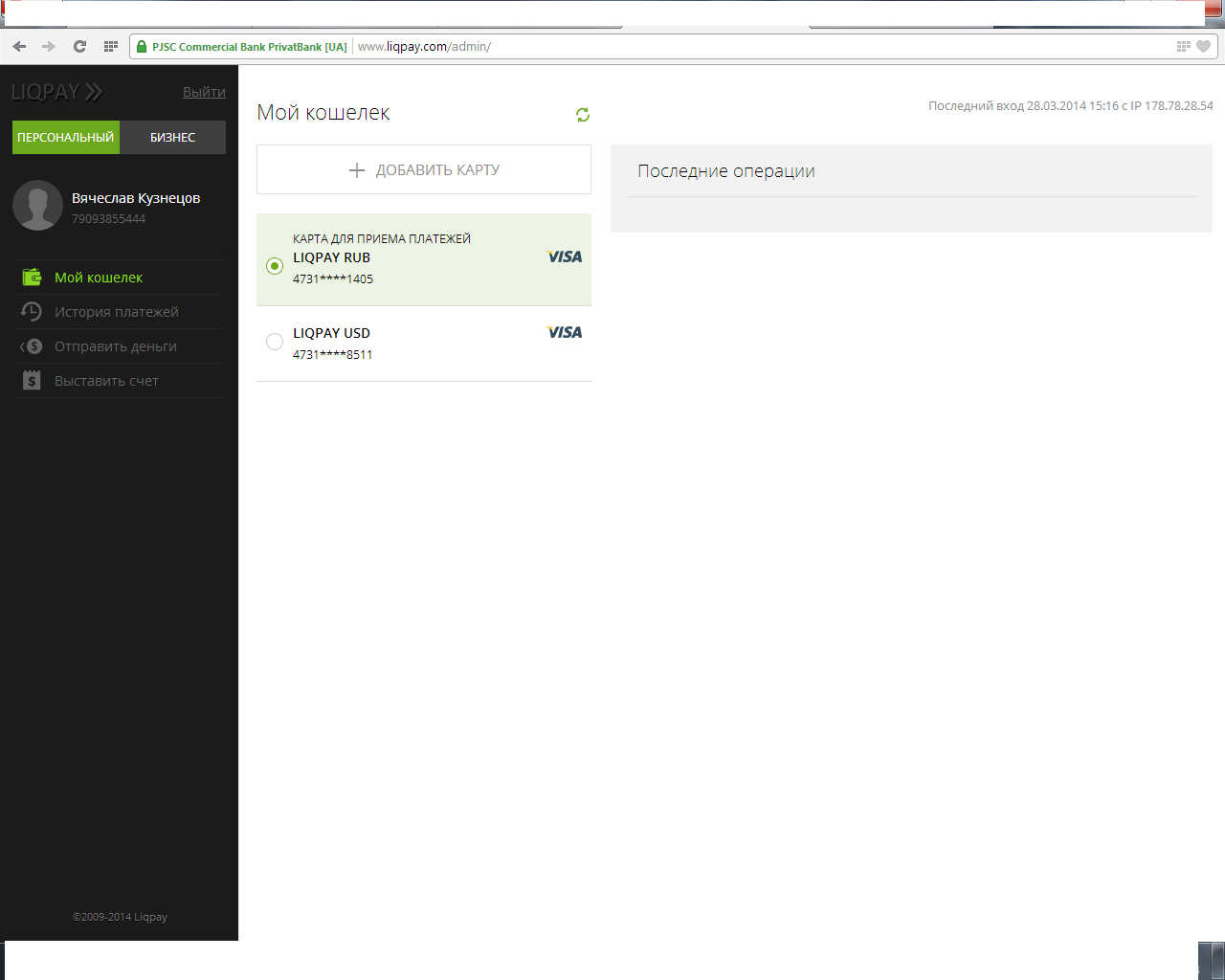Click the browser forward arrow
The width and height of the screenshot is (1225, 980).
[49, 46]
